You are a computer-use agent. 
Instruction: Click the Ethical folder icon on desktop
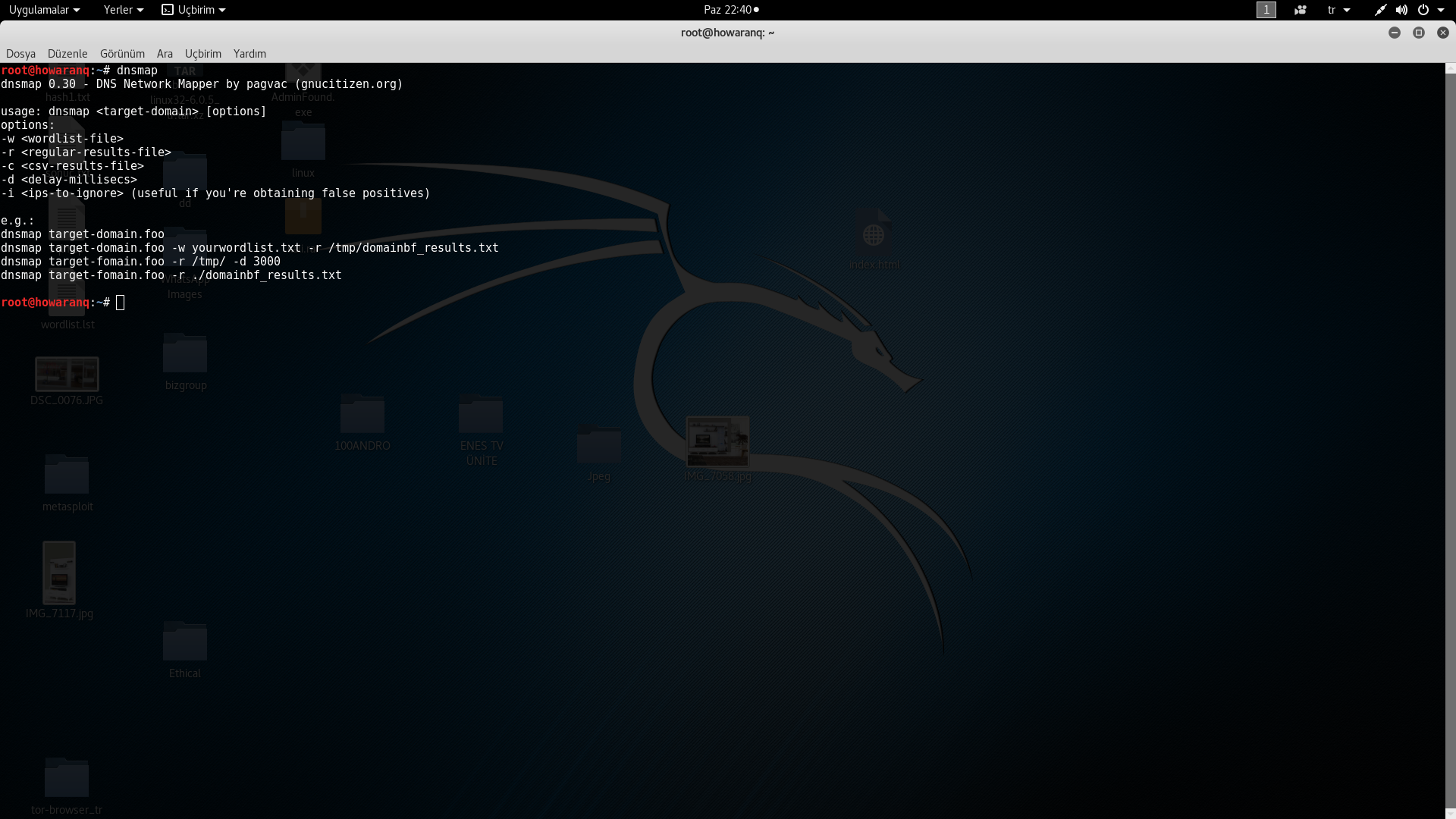click(x=185, y=642)
